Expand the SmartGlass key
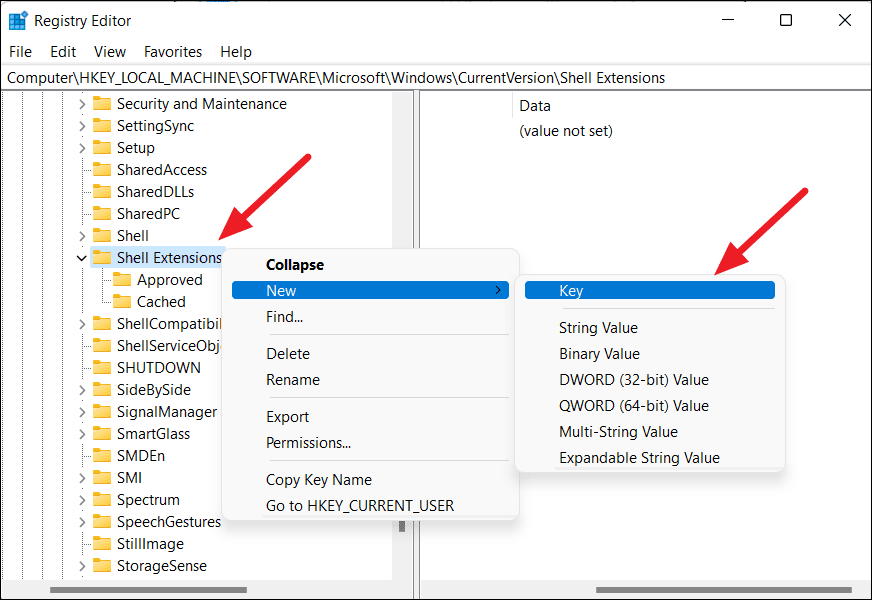Viewport: 872px width, 600px height. pos(82,434)
